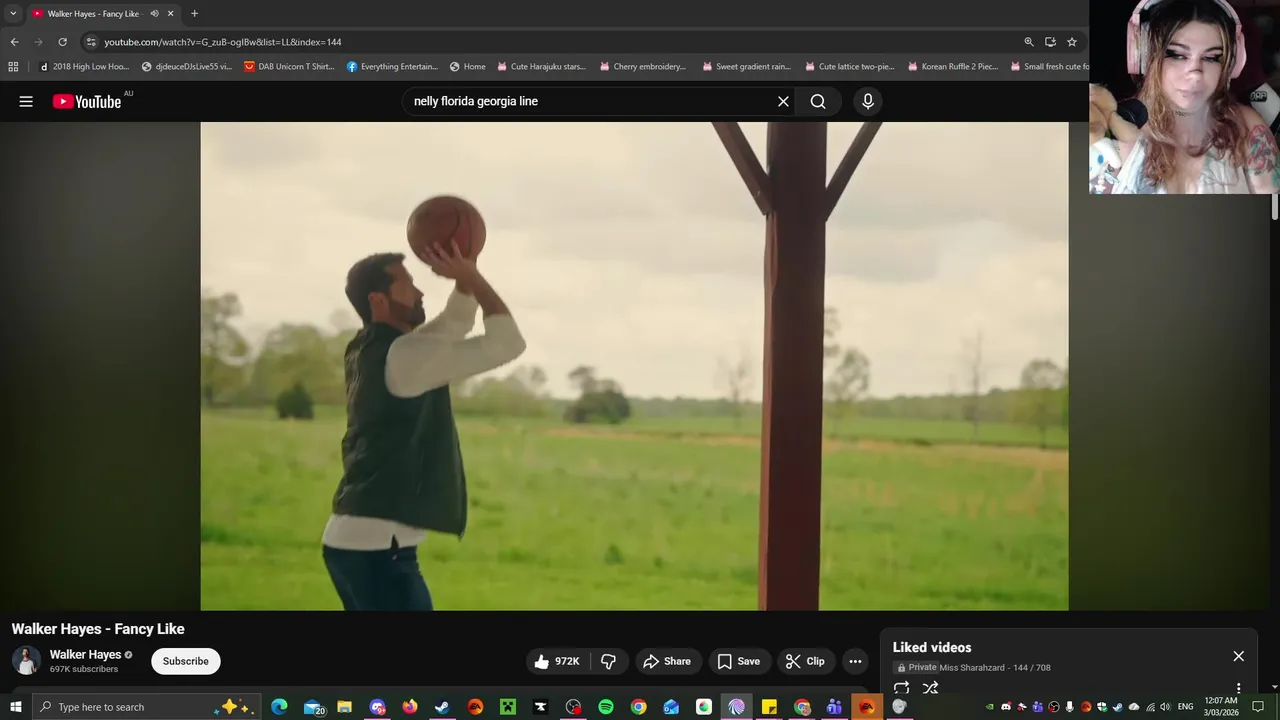This screenshot has height=720, width=1280.
Task: Open the ENG language input switcher
Action: tap(1186, 707)
